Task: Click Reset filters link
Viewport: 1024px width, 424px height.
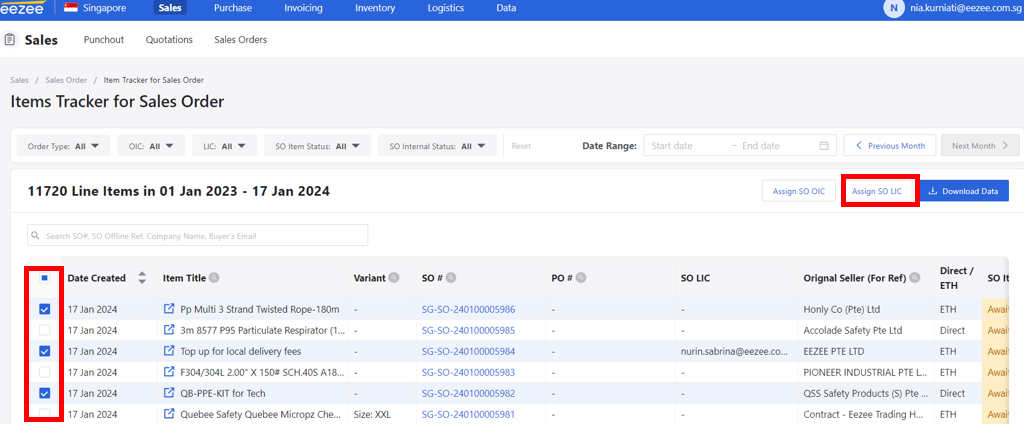Action: click(520, 146)
